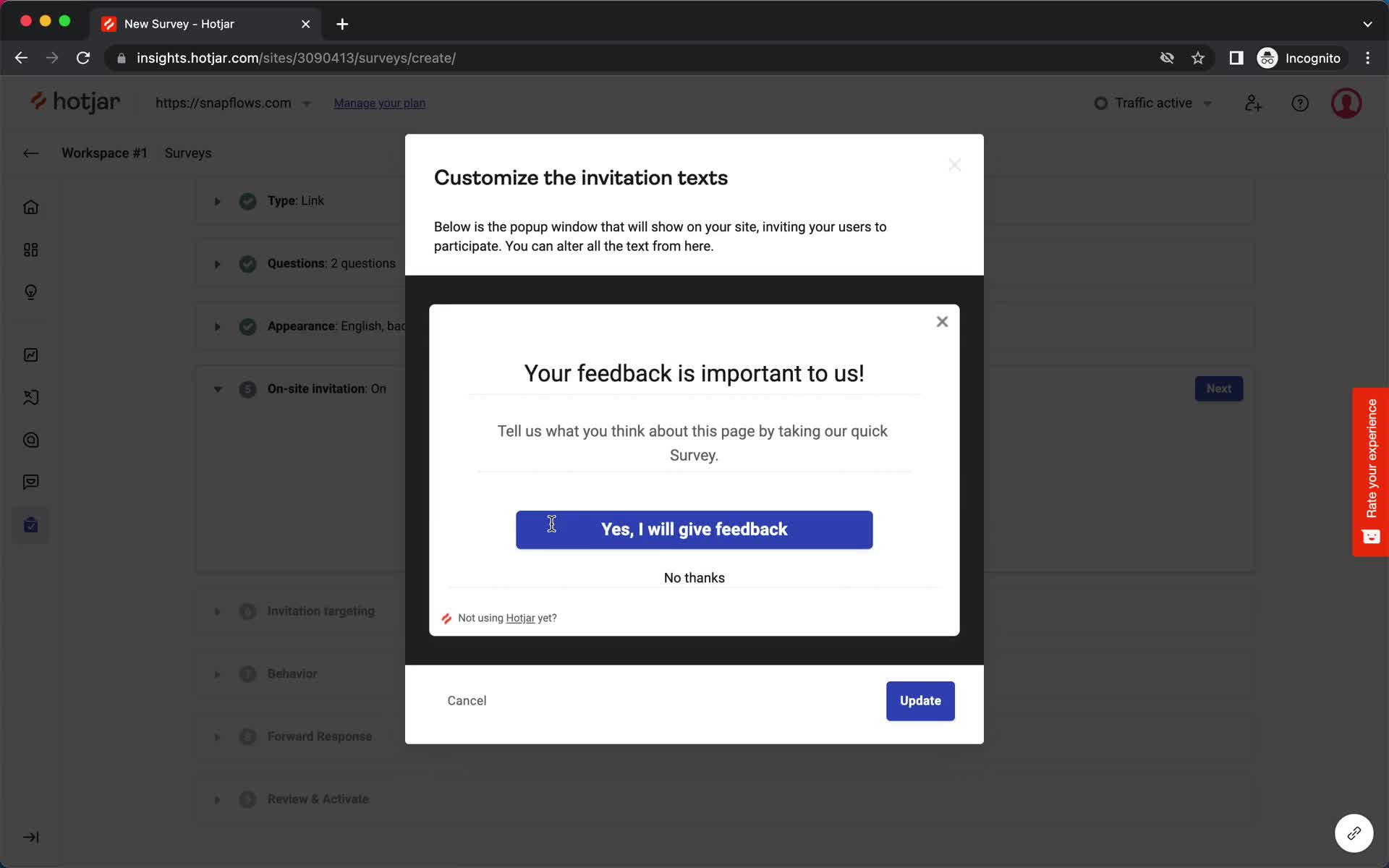Viewport: 1389px width, 868px height.
Task: Click the Update button
Action: [x=920, y=701]
